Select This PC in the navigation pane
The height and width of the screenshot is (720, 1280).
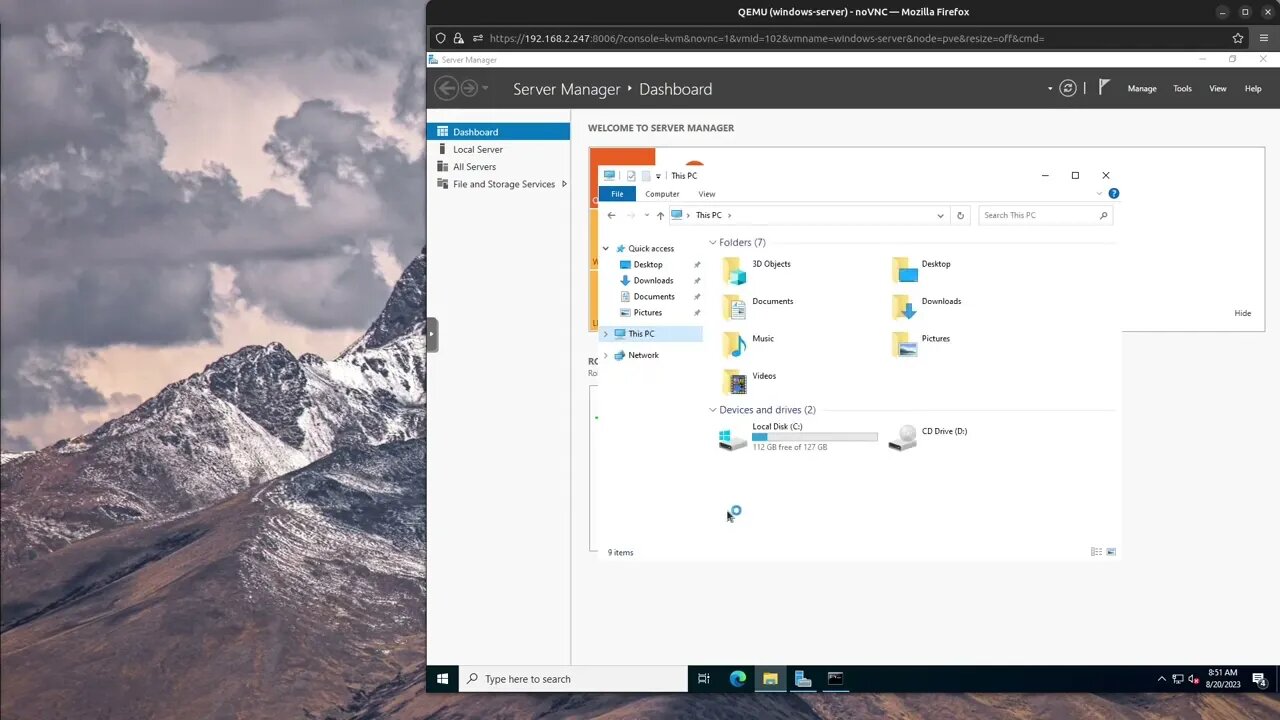(641, 334)
